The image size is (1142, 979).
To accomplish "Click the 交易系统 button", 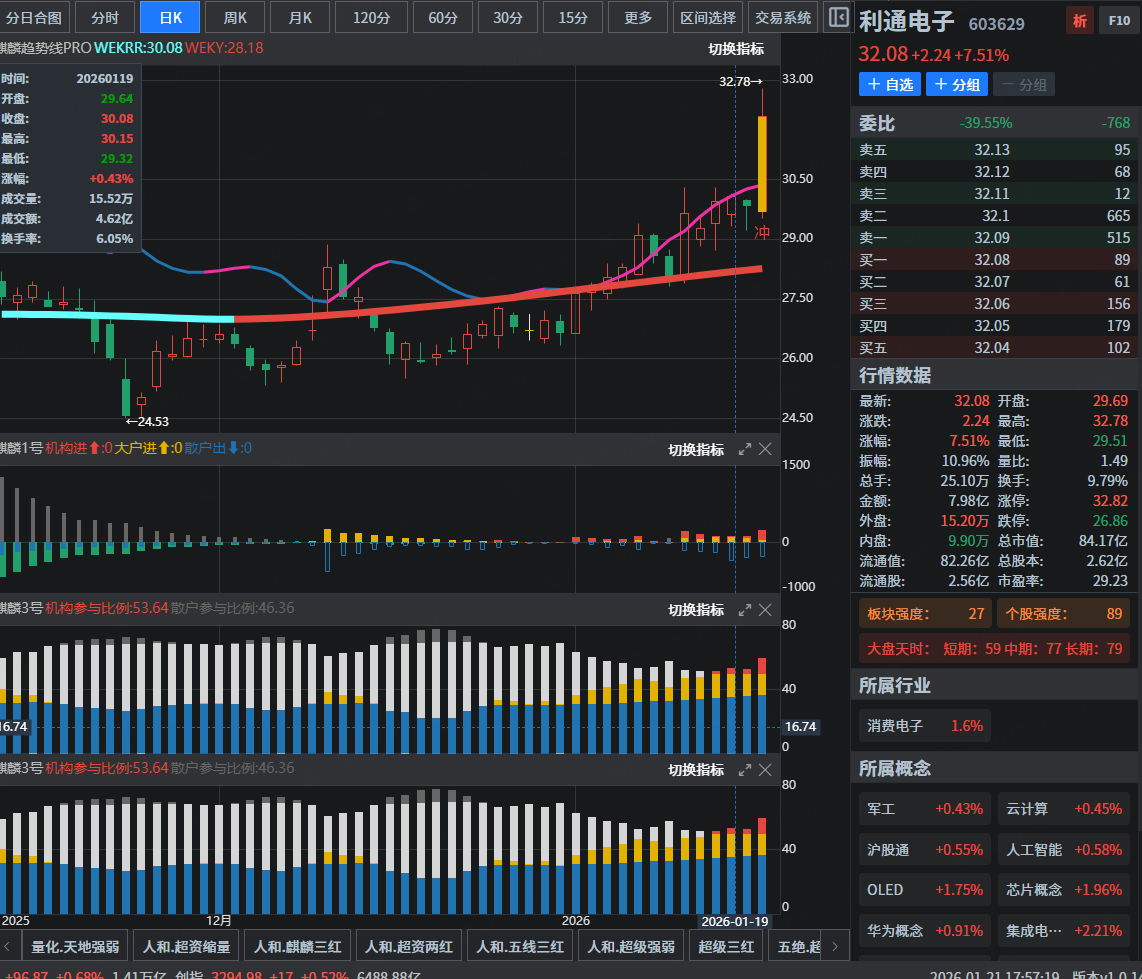I will pyautogui.click(x=783, y=18).
